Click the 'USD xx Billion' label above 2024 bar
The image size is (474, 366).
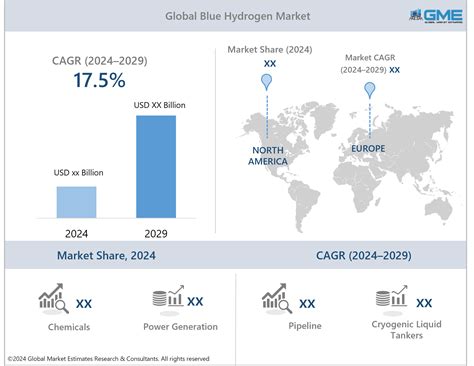pyautogui.click(x=78, y=173)
